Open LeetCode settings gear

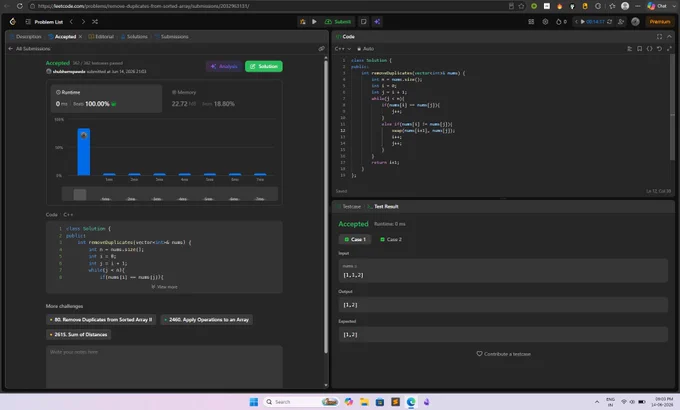tap(545, 22)
